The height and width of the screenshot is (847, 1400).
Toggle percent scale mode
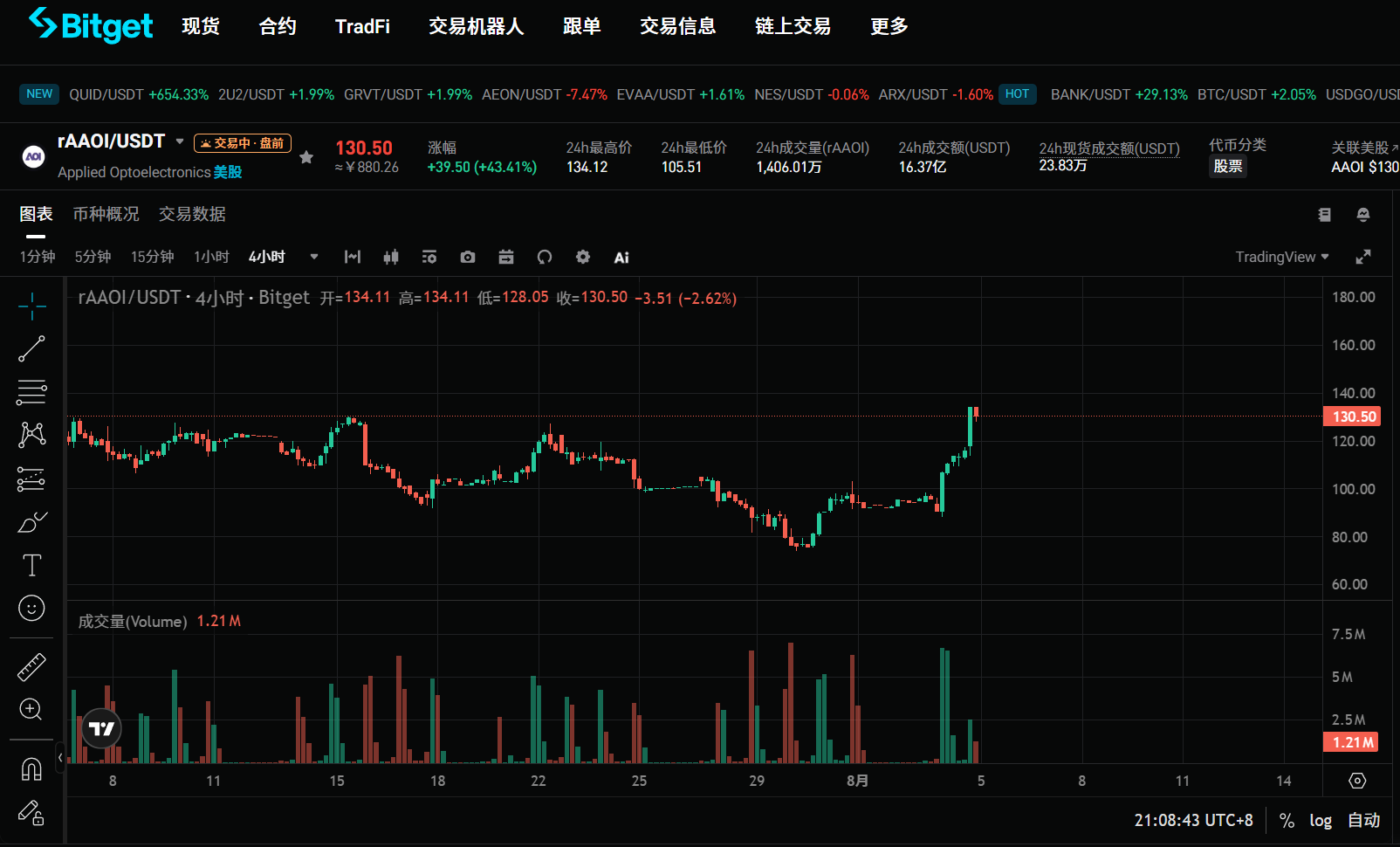click(1287, 821)
